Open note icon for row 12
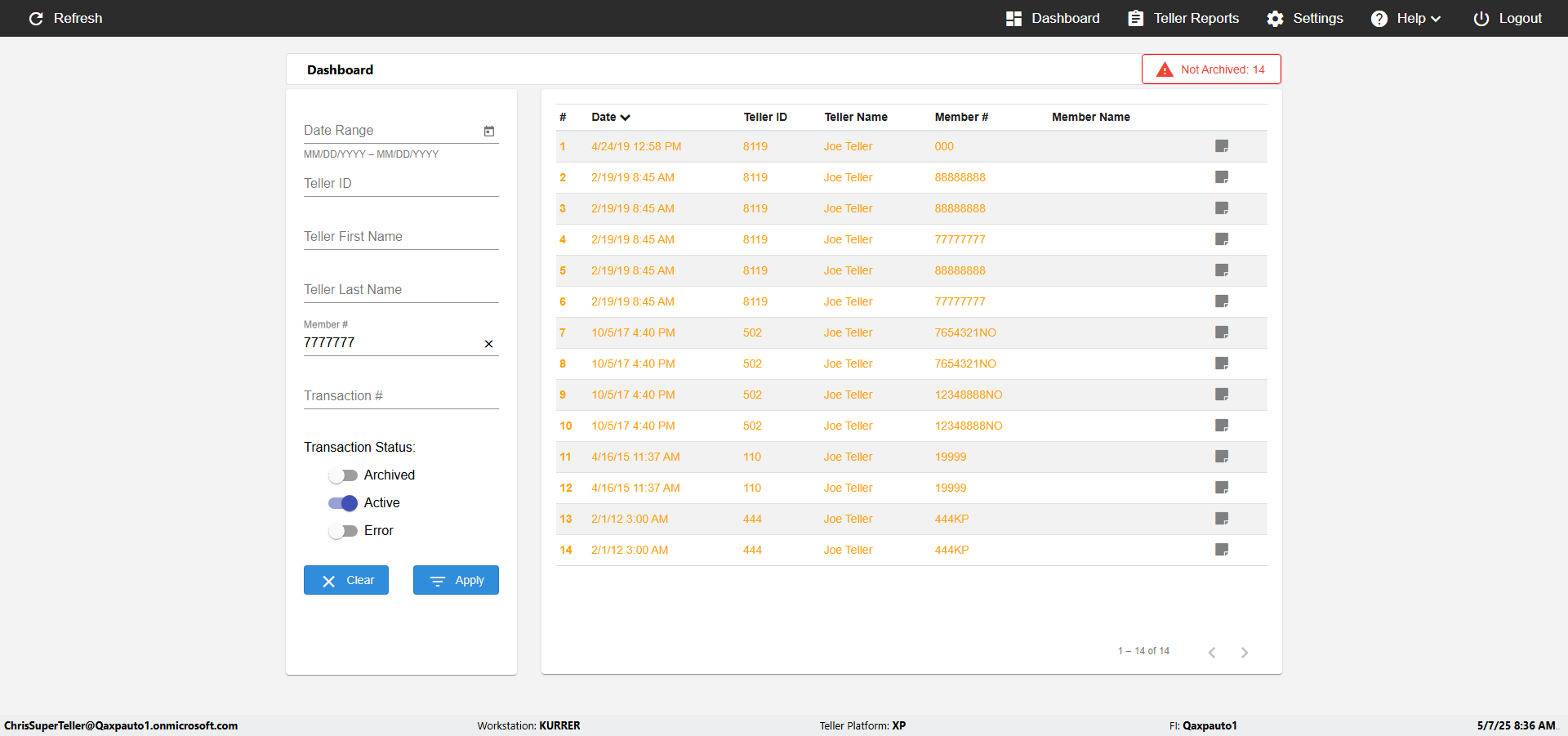This screenshot has width=1568, height=736. (1222, 488)
